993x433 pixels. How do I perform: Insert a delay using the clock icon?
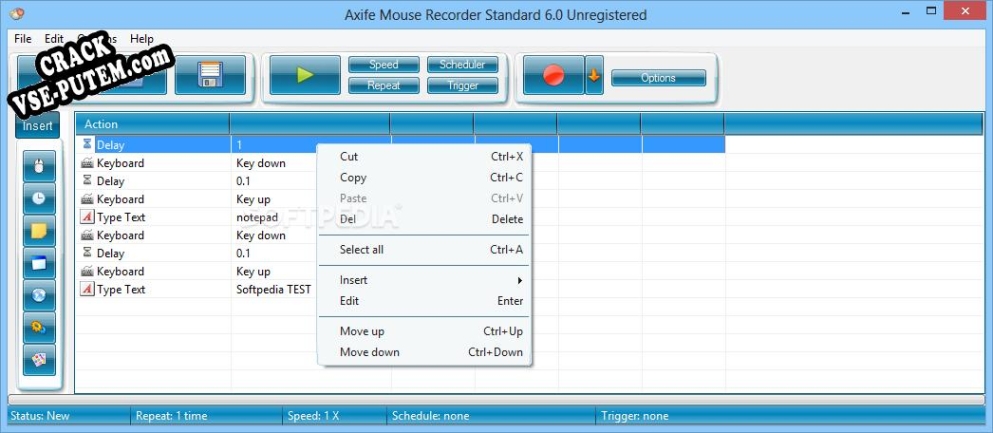[39, 199]
